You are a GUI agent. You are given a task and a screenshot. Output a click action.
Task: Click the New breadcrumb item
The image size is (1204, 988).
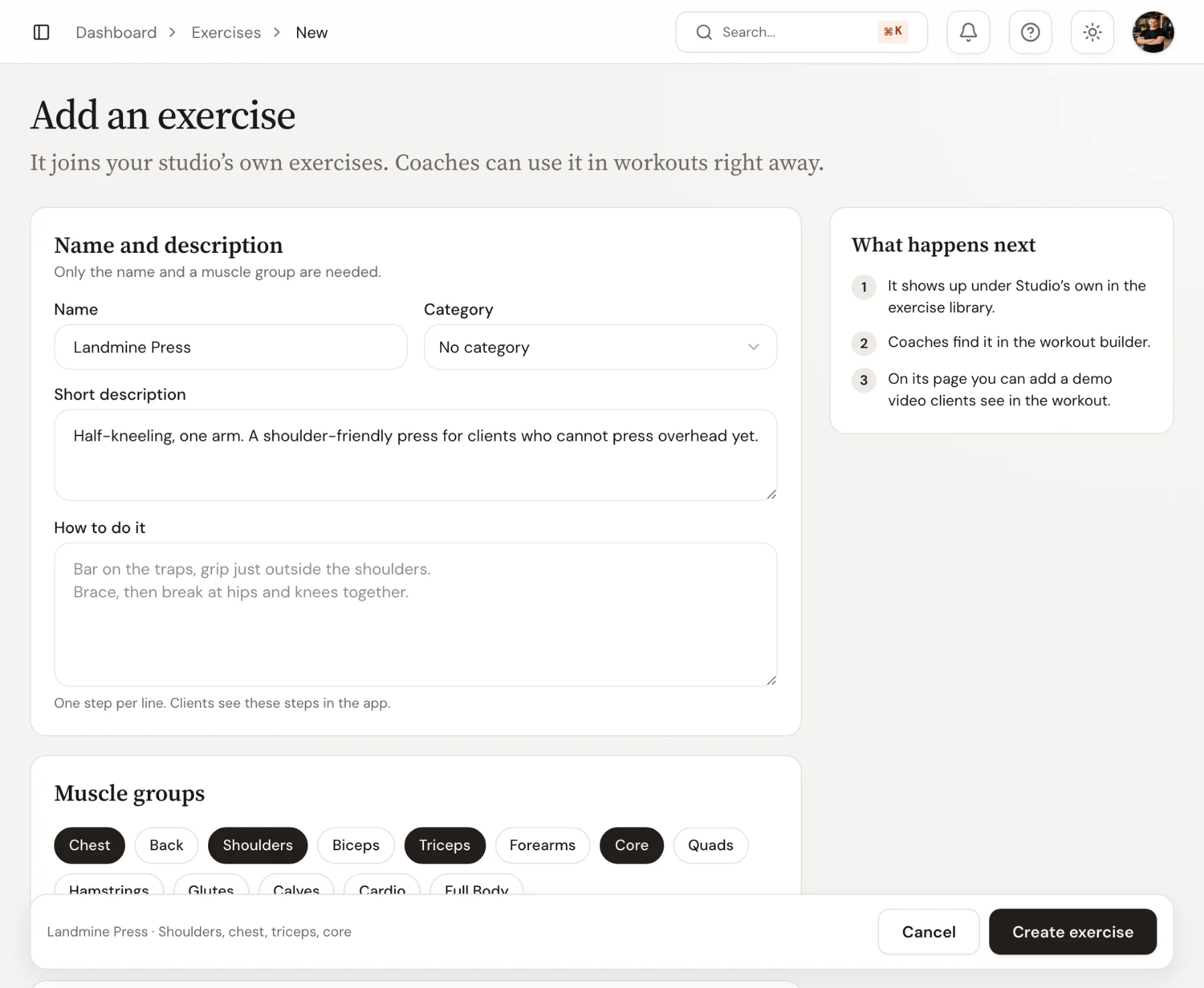coord(312,32)
